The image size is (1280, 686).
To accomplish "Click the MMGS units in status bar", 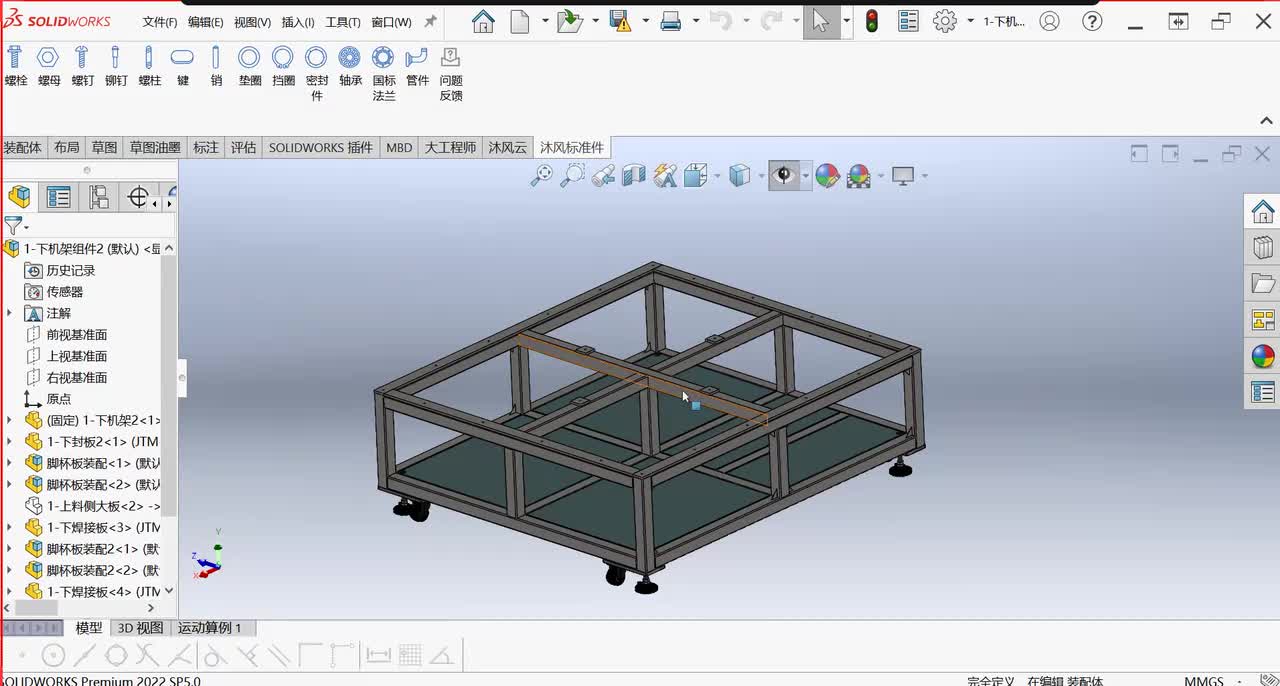I will tap(1204, 681).
